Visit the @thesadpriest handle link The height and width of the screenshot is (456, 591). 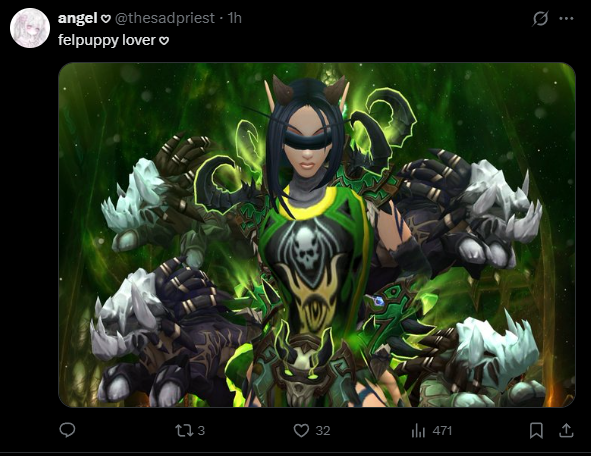click(x=164, y=18)
